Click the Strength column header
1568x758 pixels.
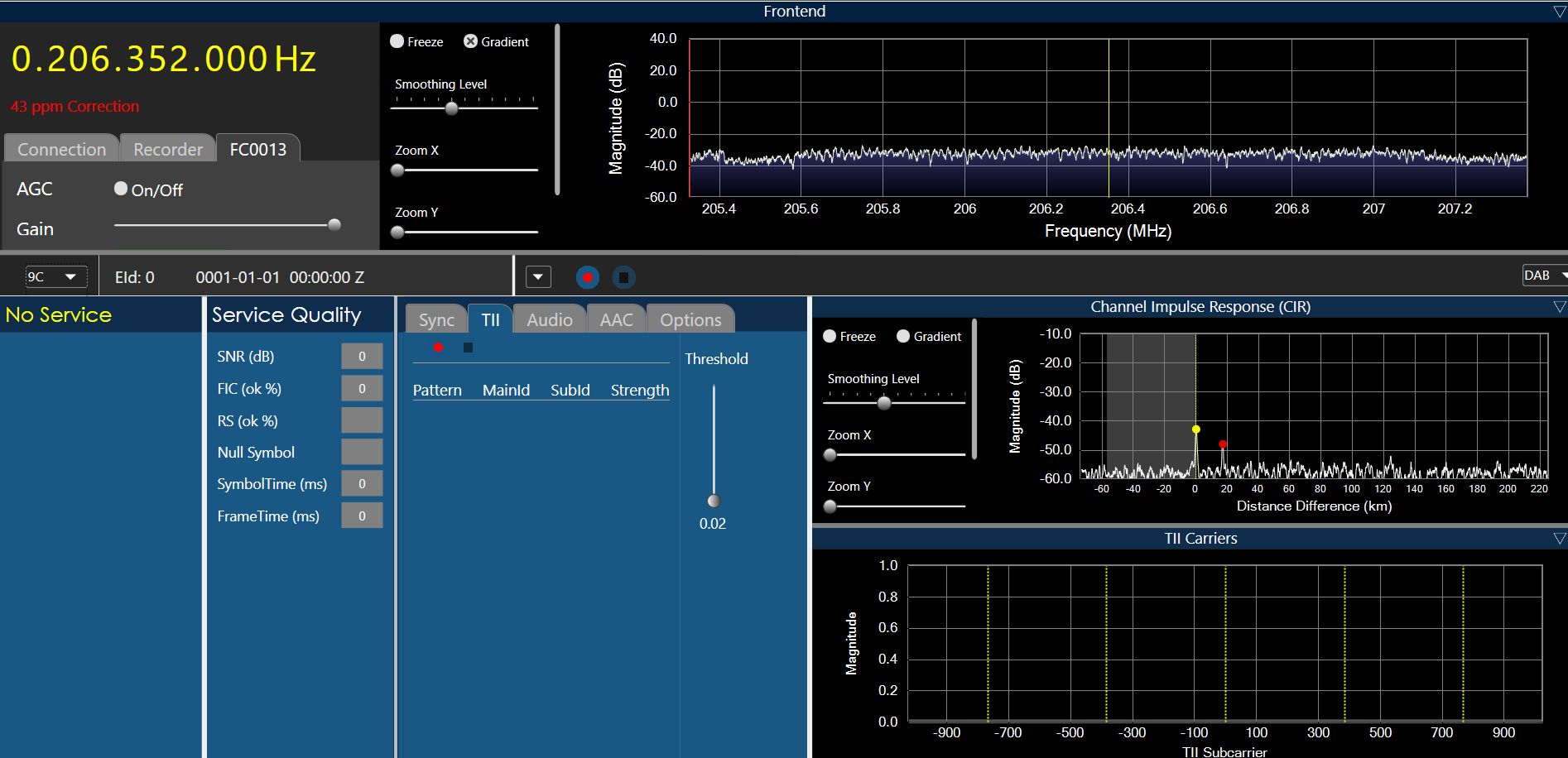coord(639,391)
